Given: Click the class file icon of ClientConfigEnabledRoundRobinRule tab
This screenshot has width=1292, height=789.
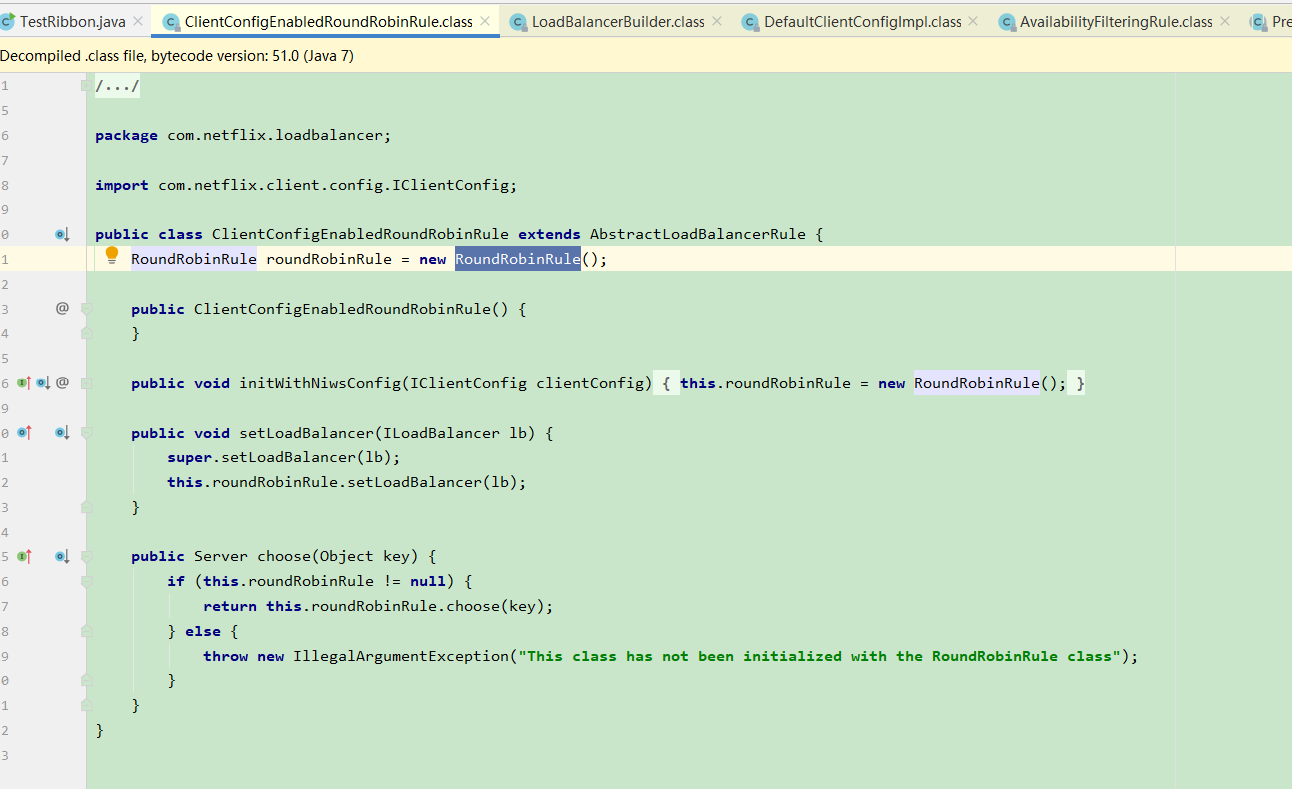Looking at the screenshot, I should pos(171,21).
